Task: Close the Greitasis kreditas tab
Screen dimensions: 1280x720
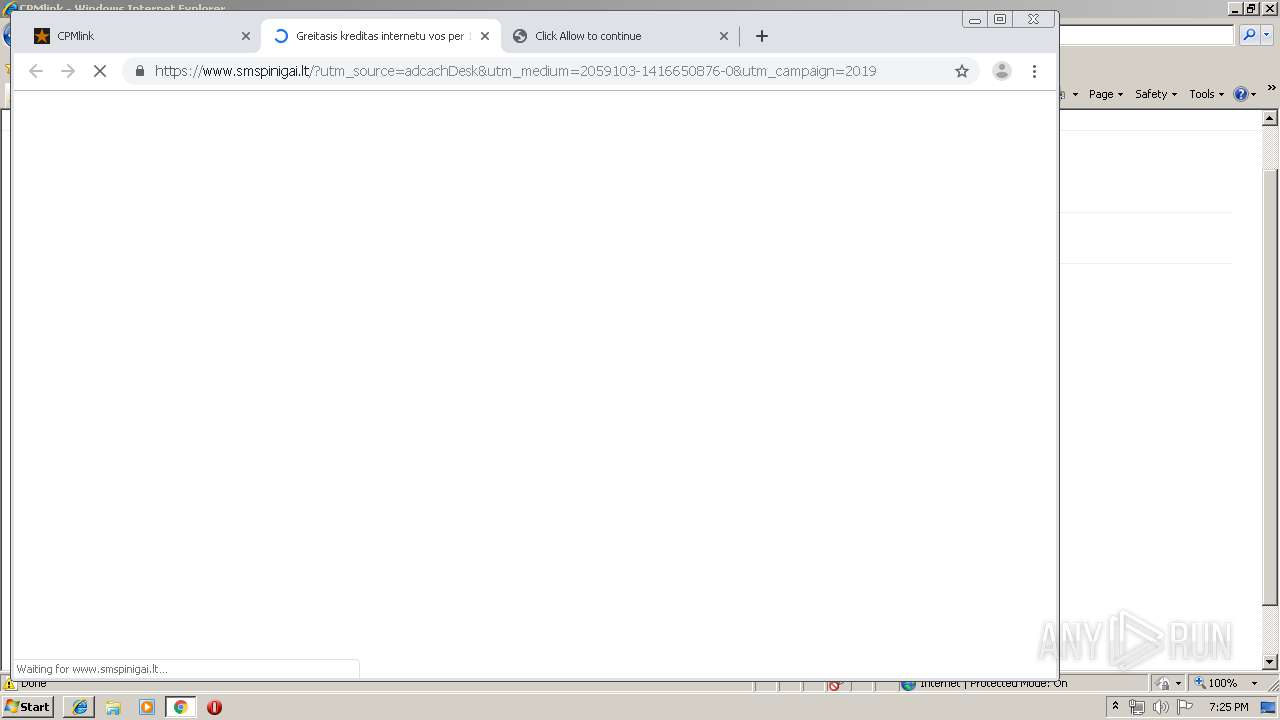Action: point(485,36)
